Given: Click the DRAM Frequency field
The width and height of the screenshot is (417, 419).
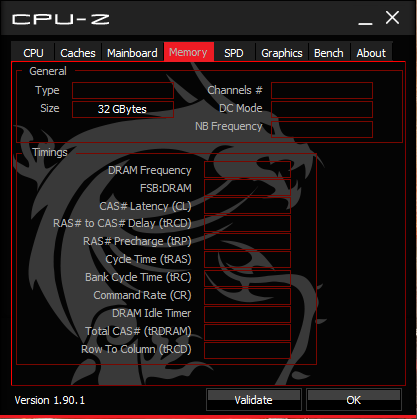Looking at the screenshot, I should click(247, 170).
